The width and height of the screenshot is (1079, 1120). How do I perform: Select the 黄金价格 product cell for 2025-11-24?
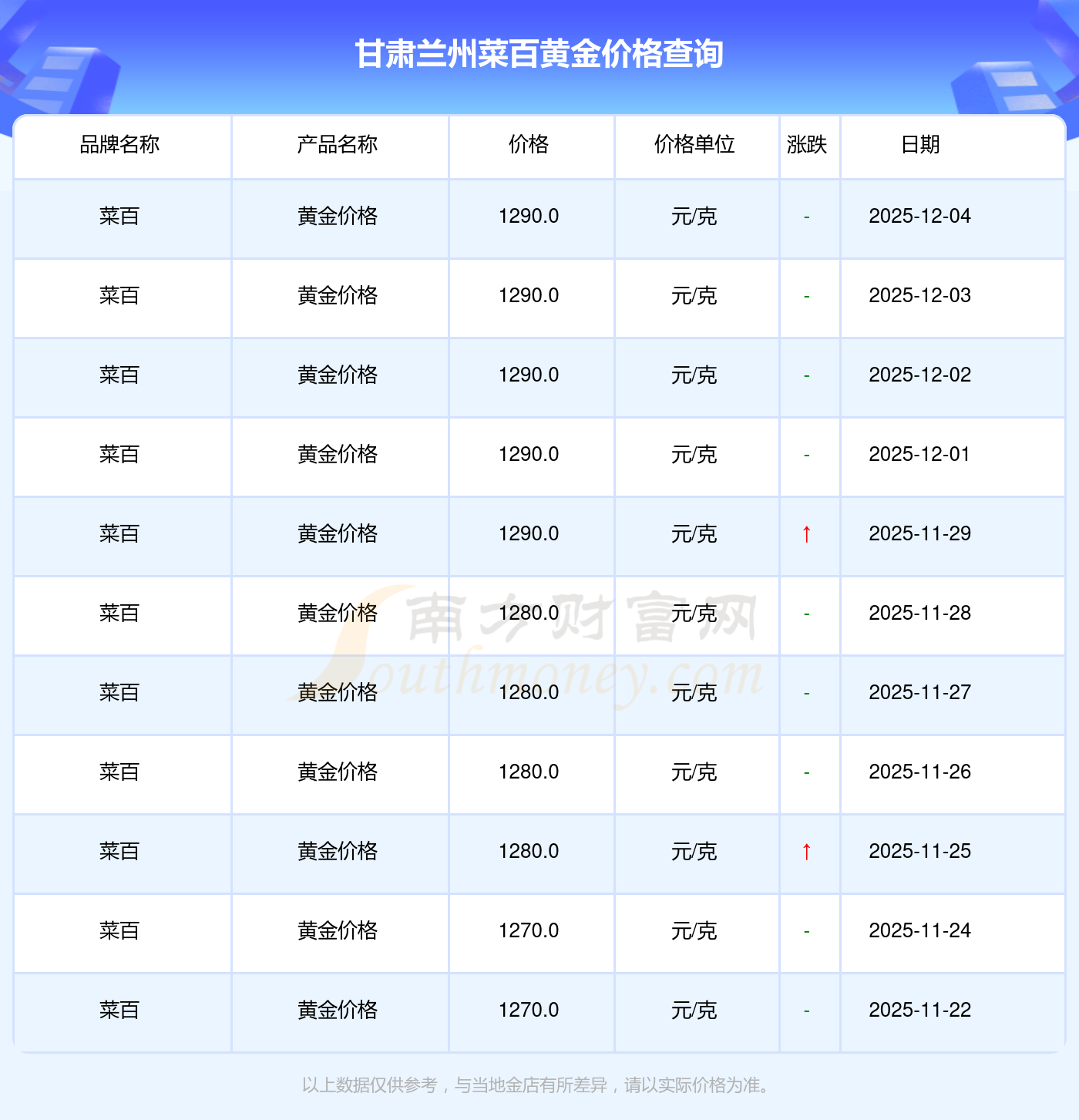(338, 931)
